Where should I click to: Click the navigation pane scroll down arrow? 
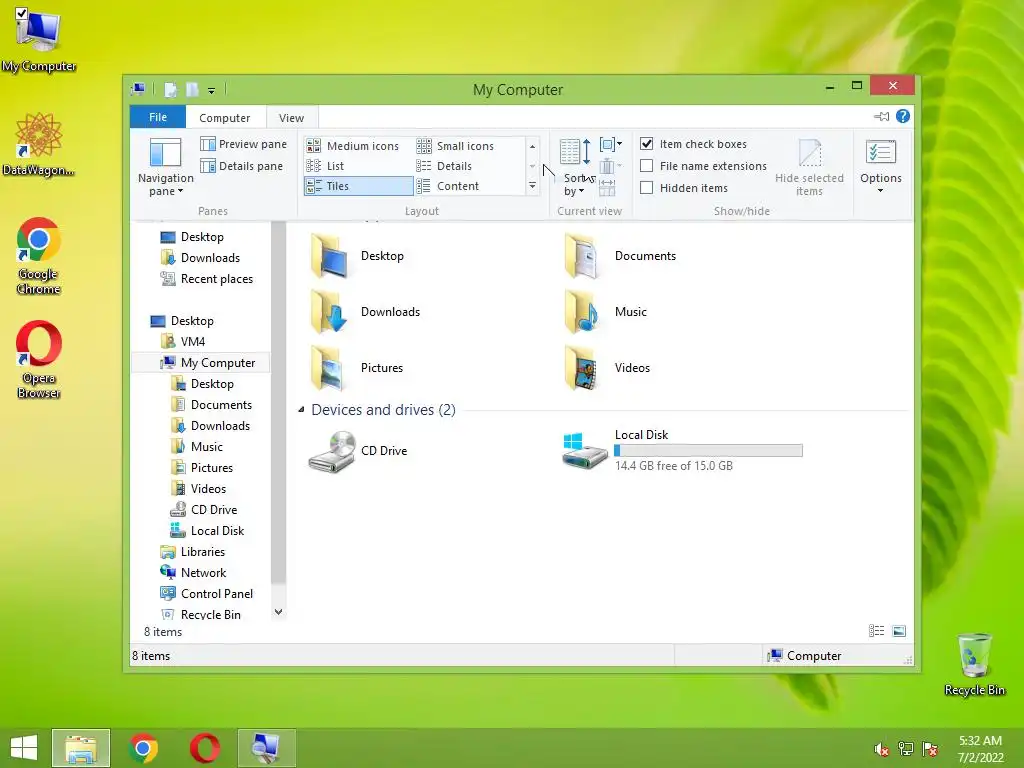(279, 613)
